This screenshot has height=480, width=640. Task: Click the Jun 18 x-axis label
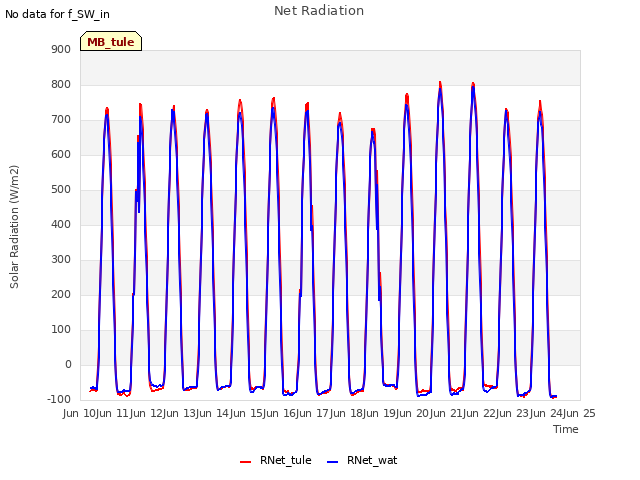coord(347,413)
